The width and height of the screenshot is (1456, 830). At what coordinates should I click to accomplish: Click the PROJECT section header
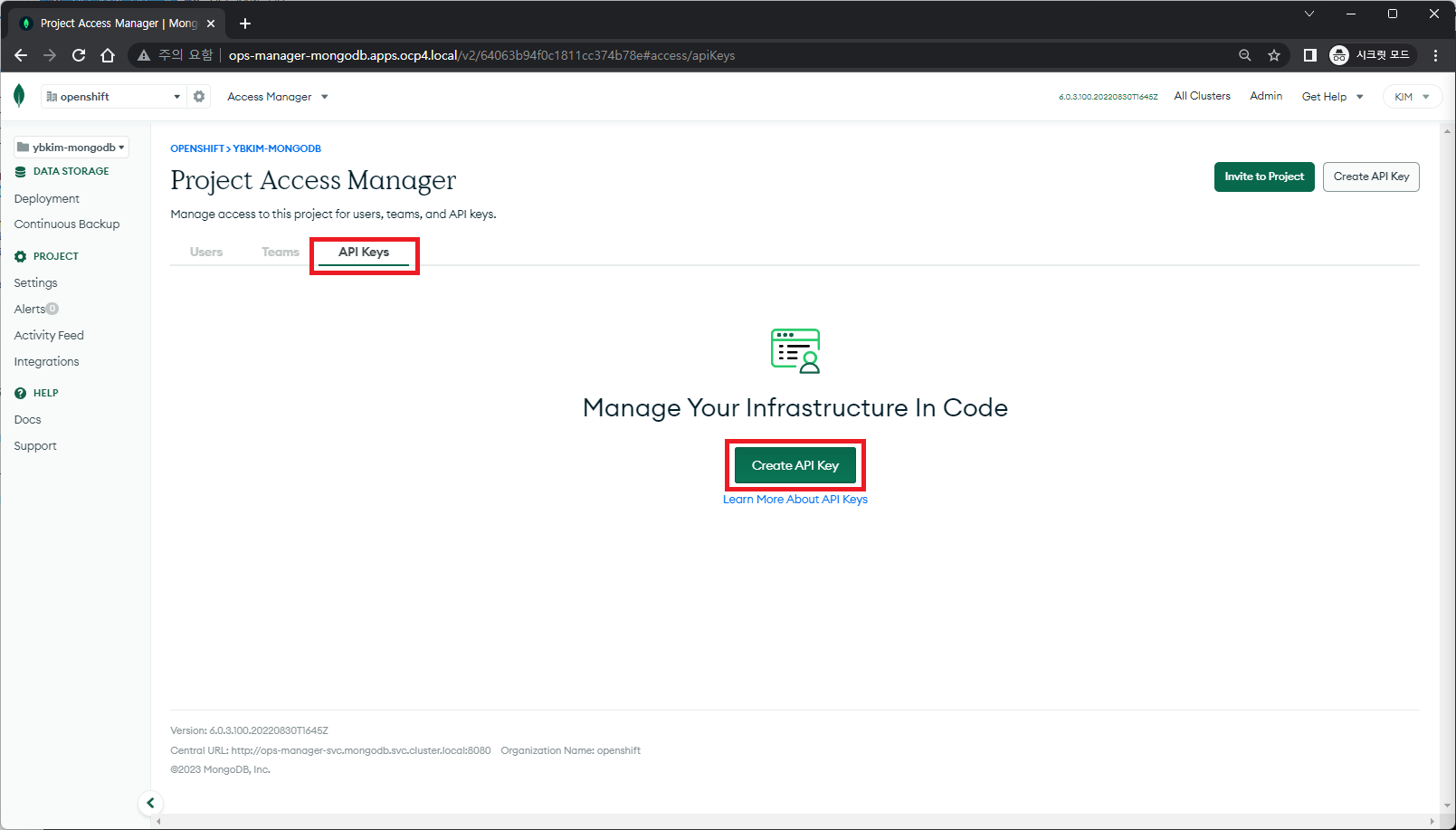pos(55,256)
